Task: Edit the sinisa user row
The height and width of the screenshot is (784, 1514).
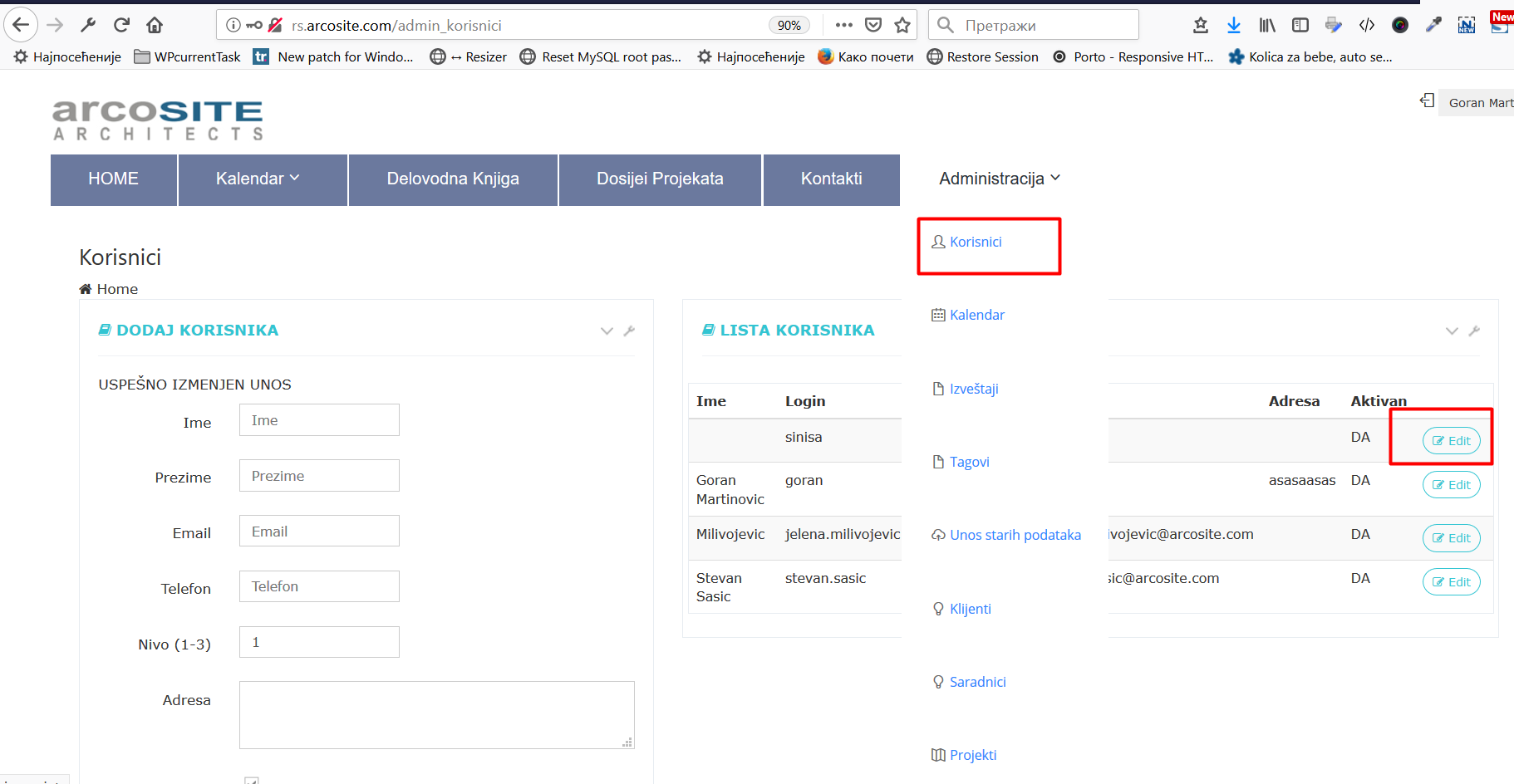Action: click(x=1452, y=441)
